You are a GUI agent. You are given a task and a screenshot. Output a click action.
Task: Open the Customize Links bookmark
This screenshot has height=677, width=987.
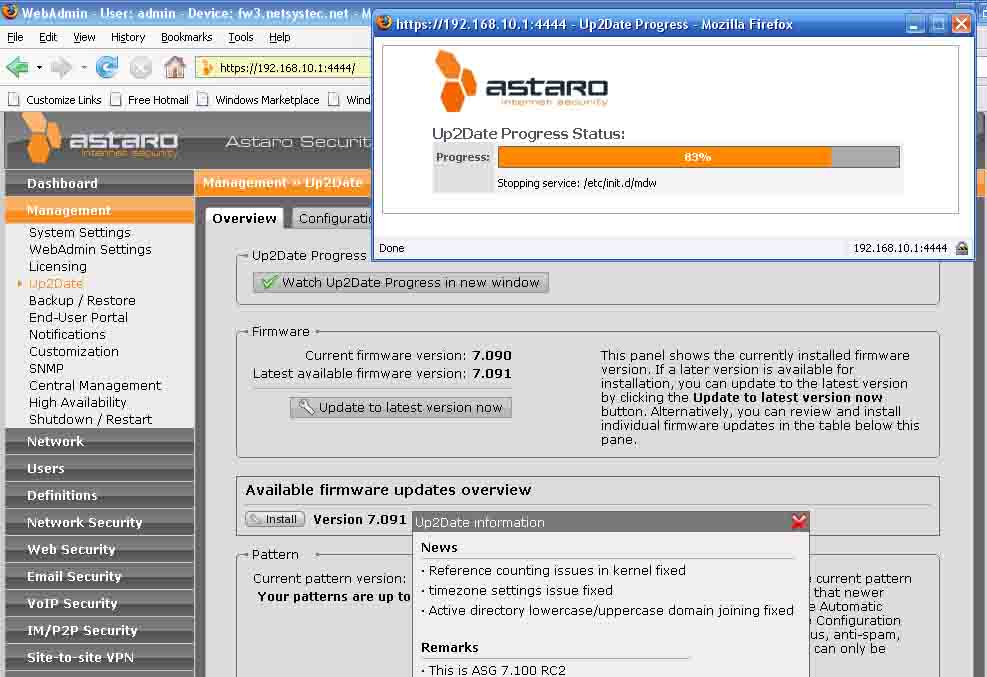coord(55,99)
